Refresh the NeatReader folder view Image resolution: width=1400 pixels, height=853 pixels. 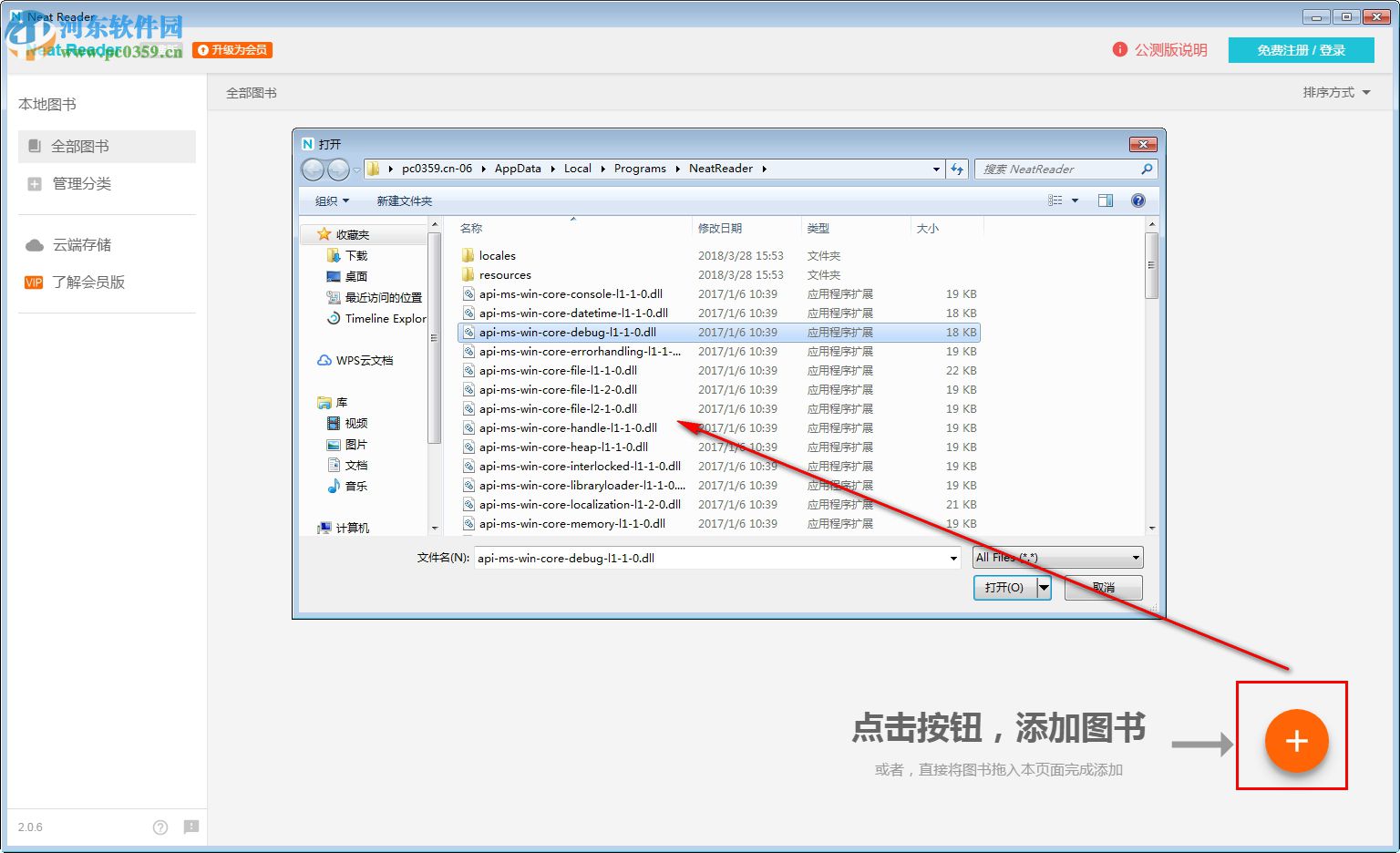coord(956,169)
